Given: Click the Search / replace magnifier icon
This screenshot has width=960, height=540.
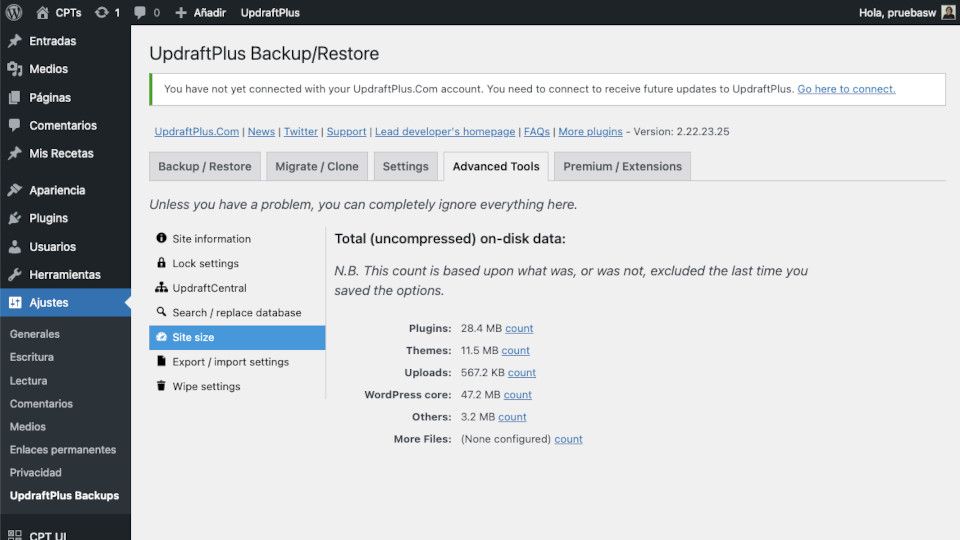Looking at the screenshot, I should [161, 312].
